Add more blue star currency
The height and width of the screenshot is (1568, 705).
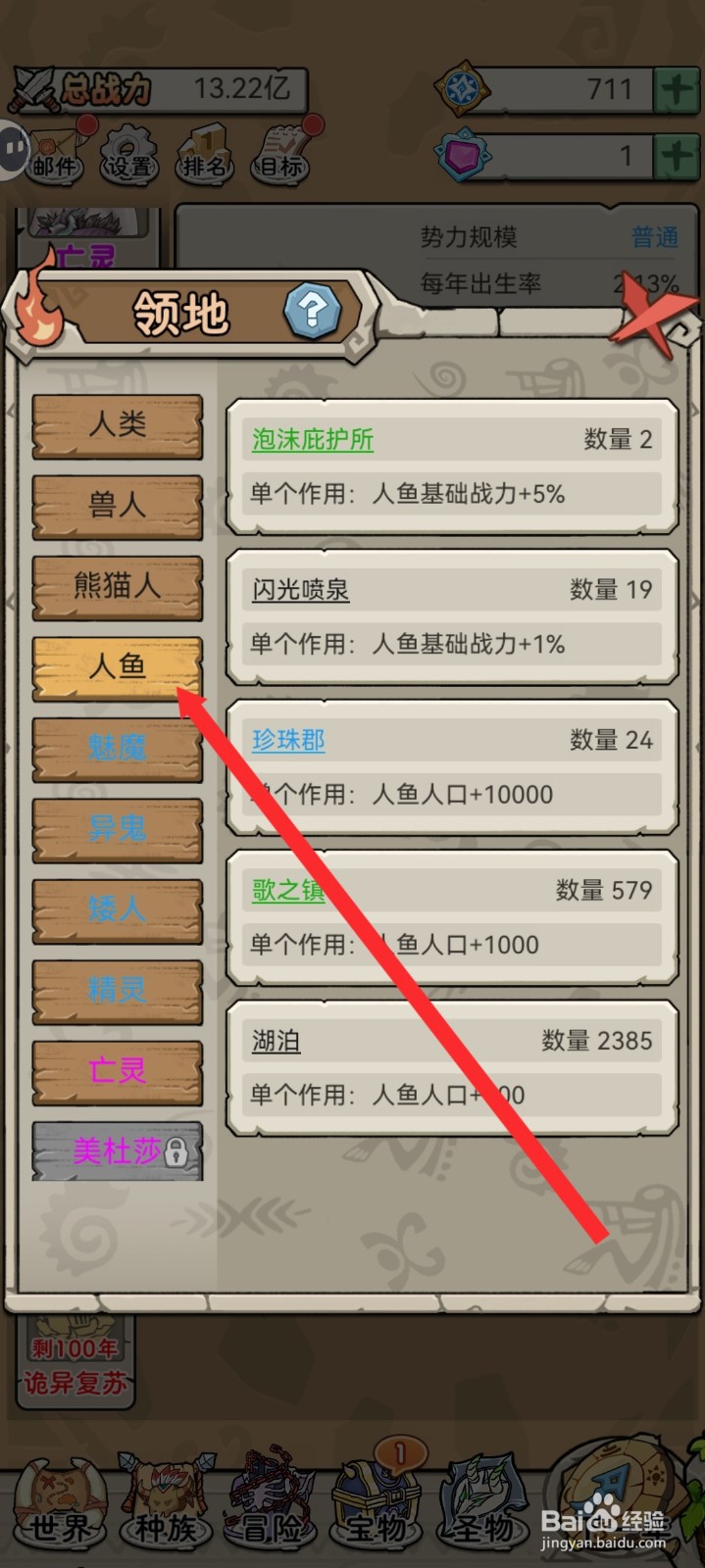point(677,90)
